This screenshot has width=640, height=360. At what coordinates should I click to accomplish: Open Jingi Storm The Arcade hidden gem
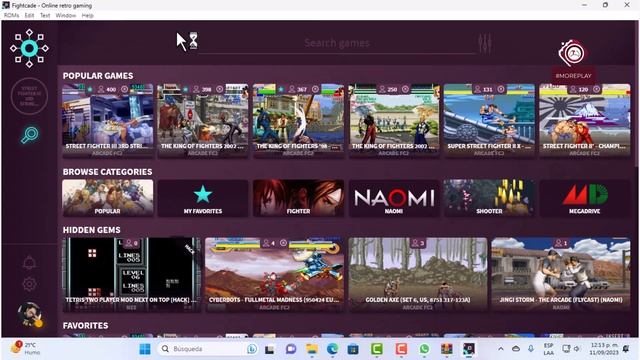(561, 275)
